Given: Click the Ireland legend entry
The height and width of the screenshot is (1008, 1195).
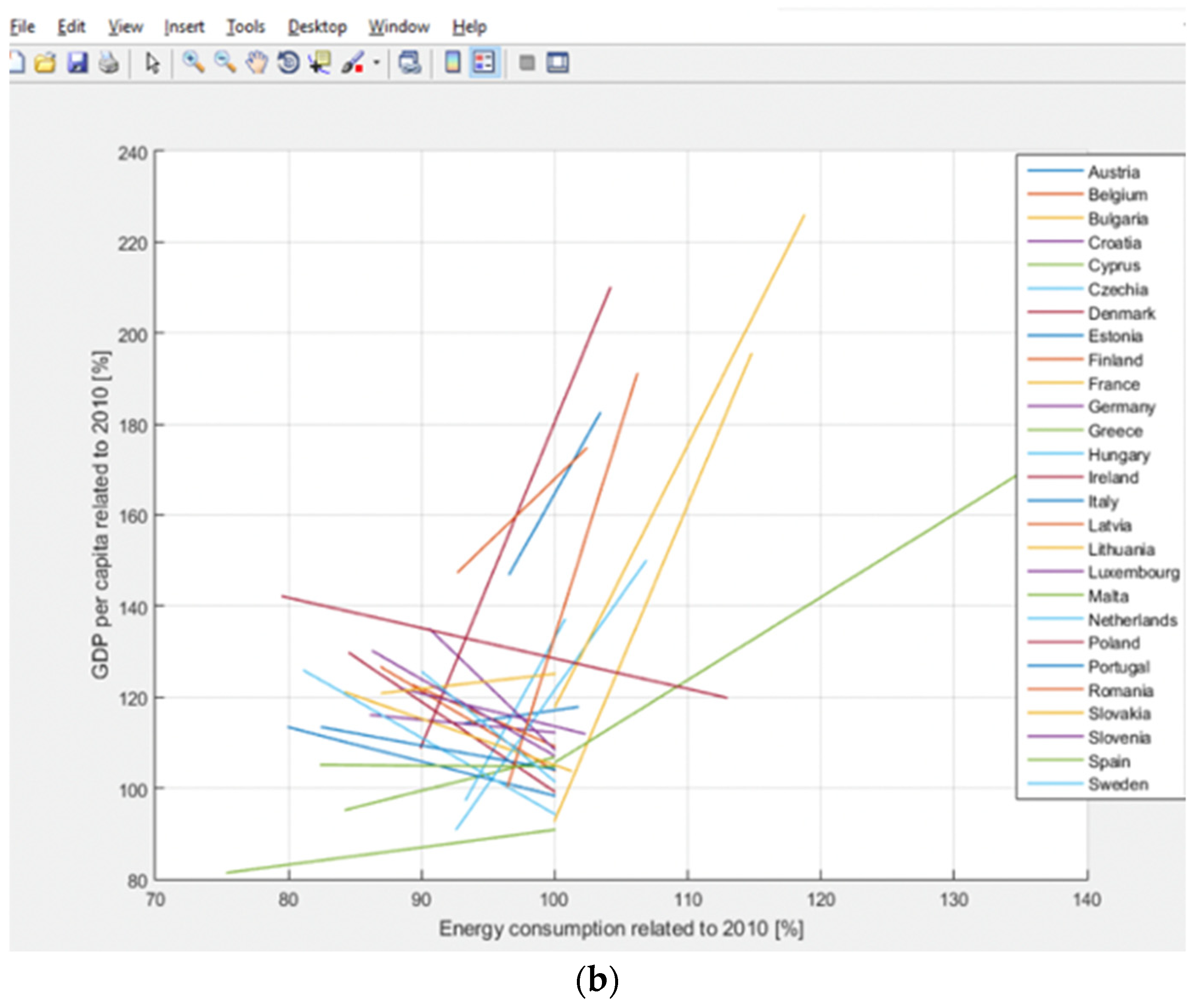Looking at the screenshot, I should point(1113,477).
